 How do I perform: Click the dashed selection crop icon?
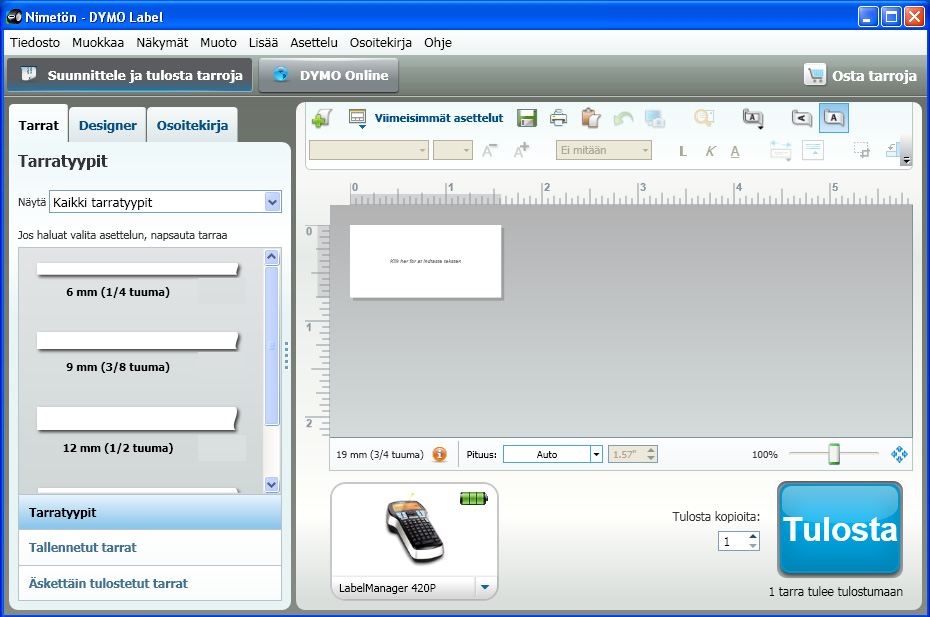pyautogui.click(x=861, y=150)
